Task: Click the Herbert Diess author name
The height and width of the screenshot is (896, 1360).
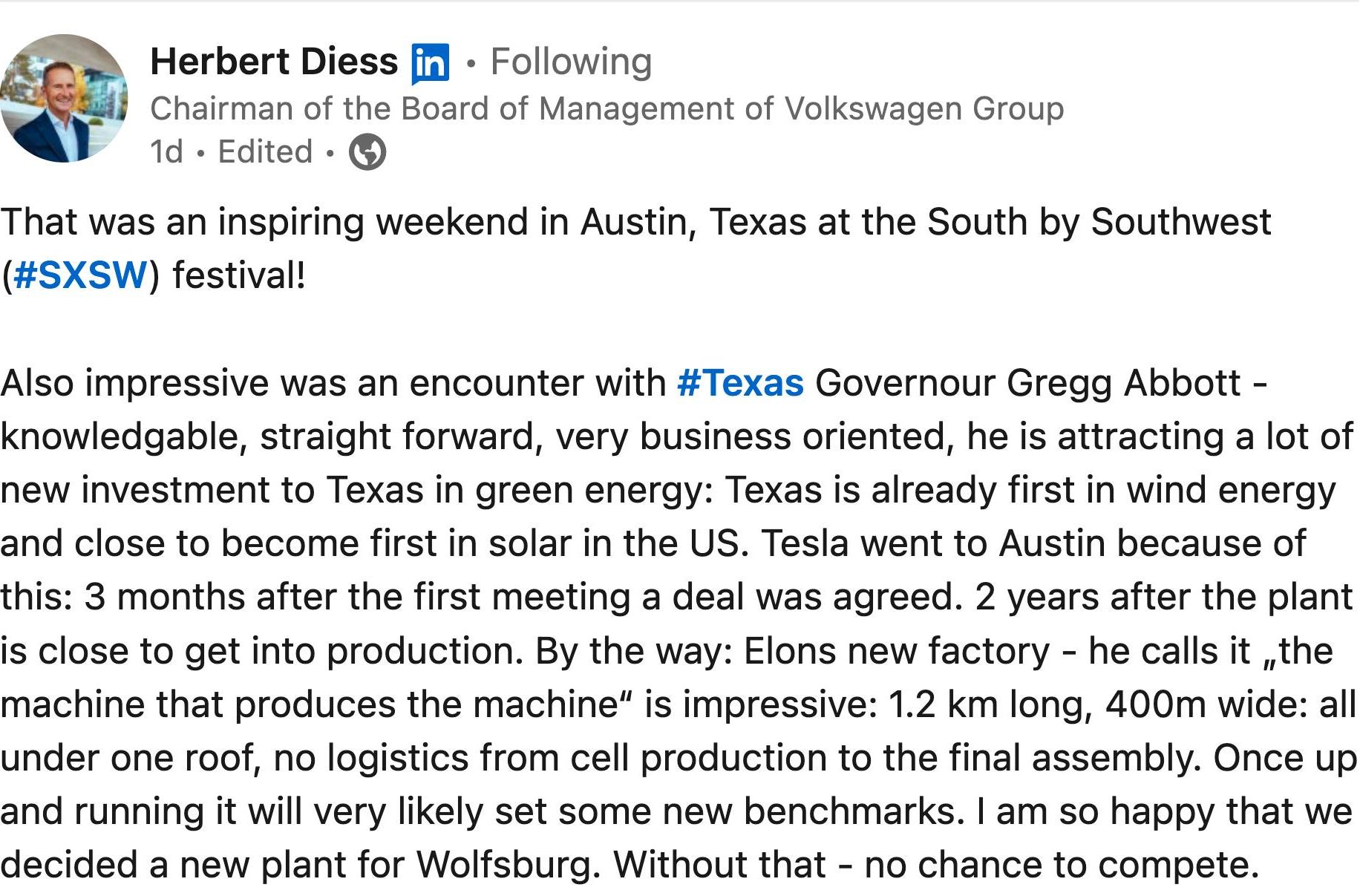Action: [x=274, y=62]
